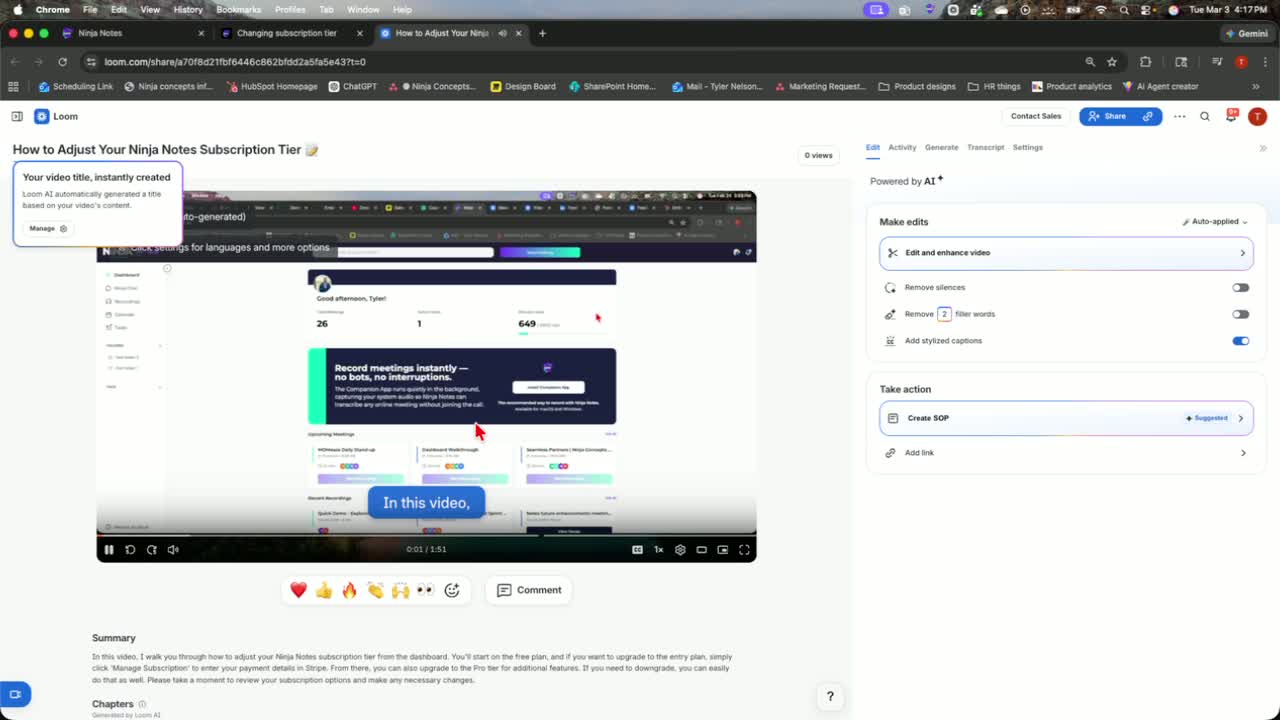Expand the Create SOP action
This screenshot has height=720, width=1280.
pyautogui.click(x=1066, y=418)
